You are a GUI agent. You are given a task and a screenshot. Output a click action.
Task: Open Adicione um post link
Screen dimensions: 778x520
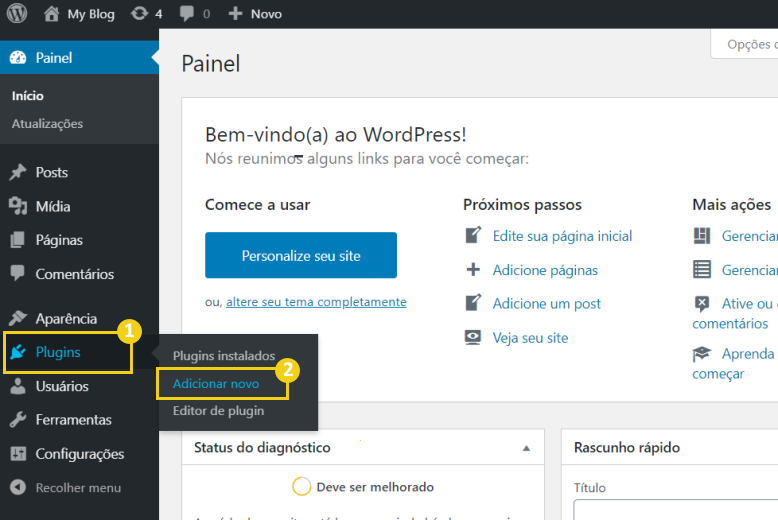coord(546,303)
